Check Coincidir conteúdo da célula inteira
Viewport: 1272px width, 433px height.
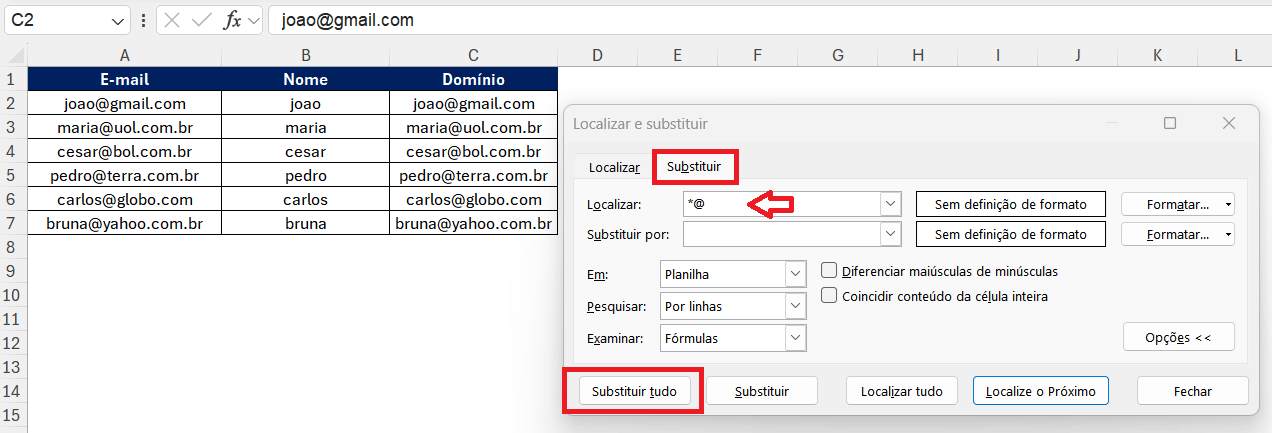tap(829, 296)
